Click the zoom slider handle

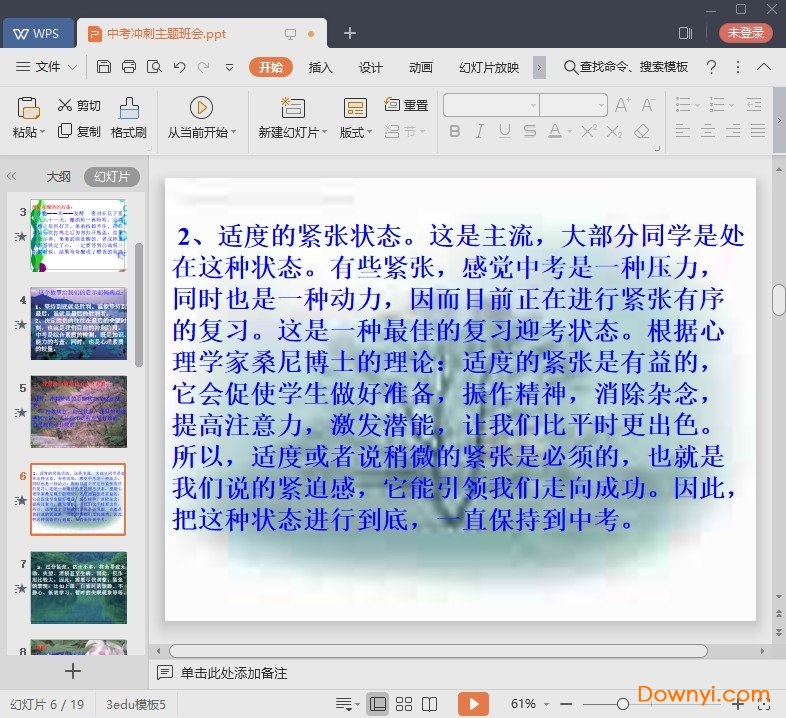pyautogui.click(x=622, y=704)
